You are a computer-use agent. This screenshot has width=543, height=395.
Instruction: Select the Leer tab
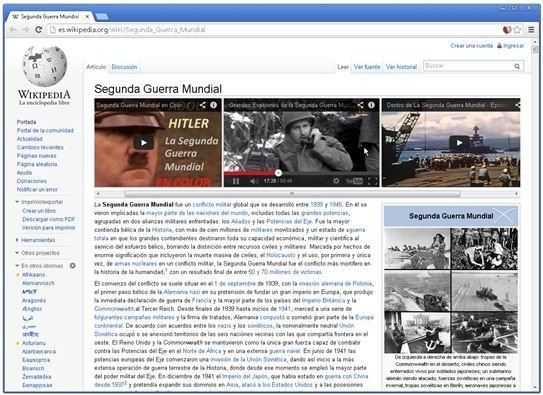[x=343, y=67]
